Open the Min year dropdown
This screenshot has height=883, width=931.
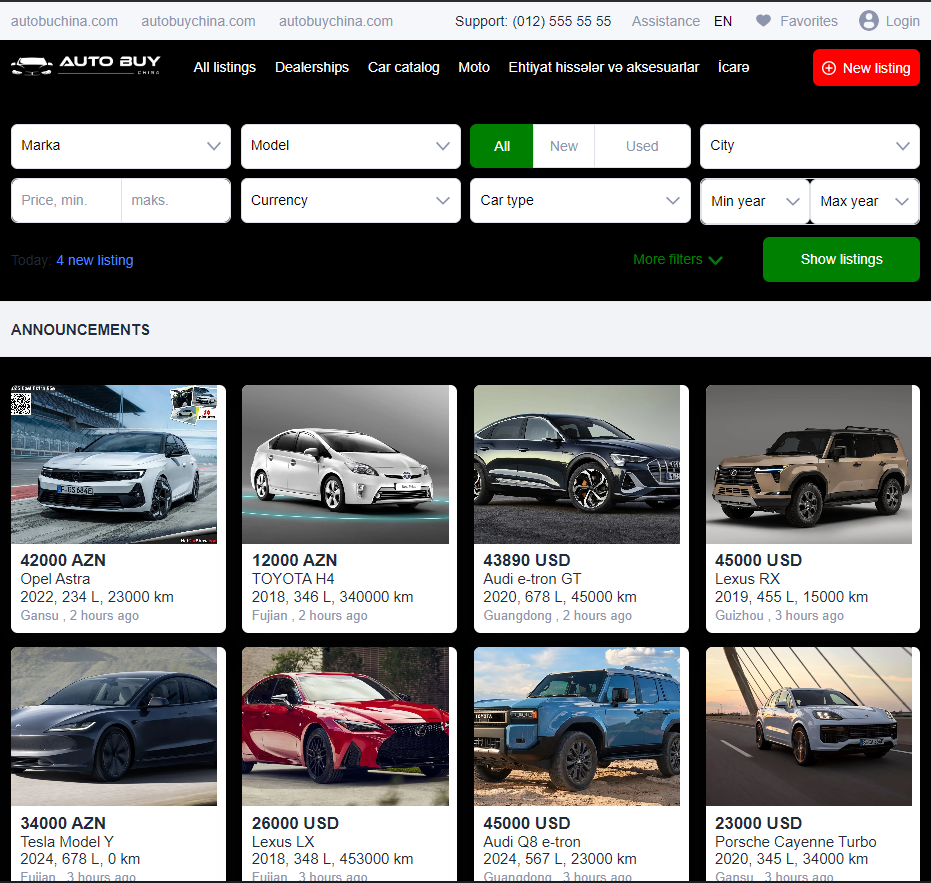pyautogui.click(x=755, y=201)
